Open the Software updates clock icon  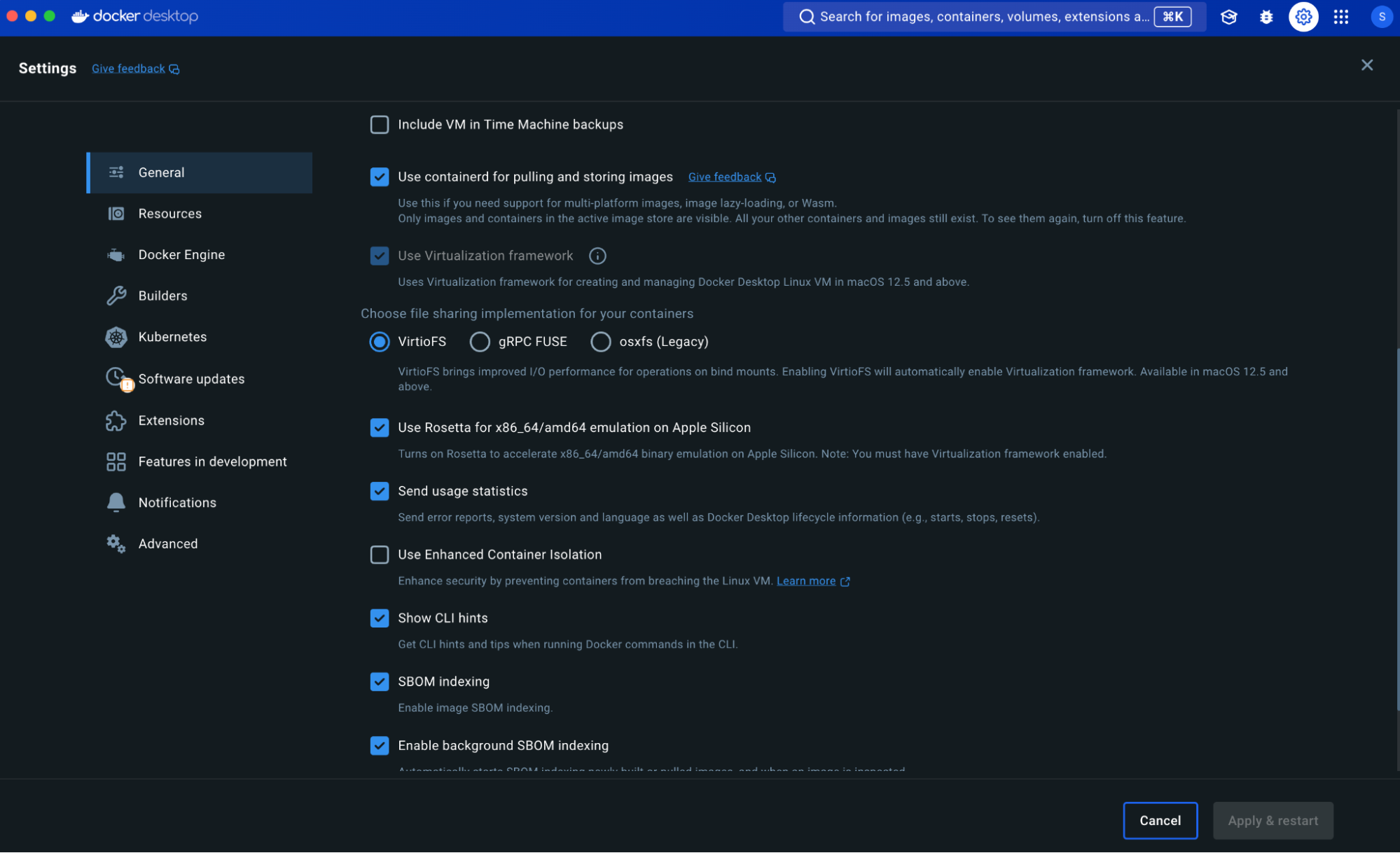pos(116,378)
